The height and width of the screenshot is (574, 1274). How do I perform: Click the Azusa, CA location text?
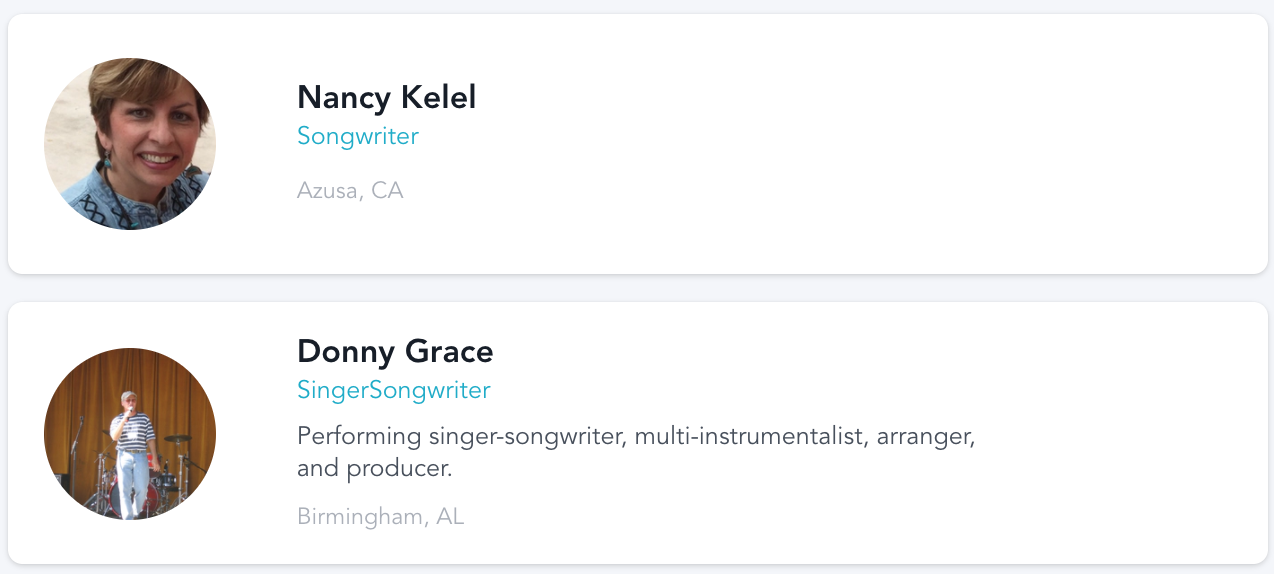(350, 190)
